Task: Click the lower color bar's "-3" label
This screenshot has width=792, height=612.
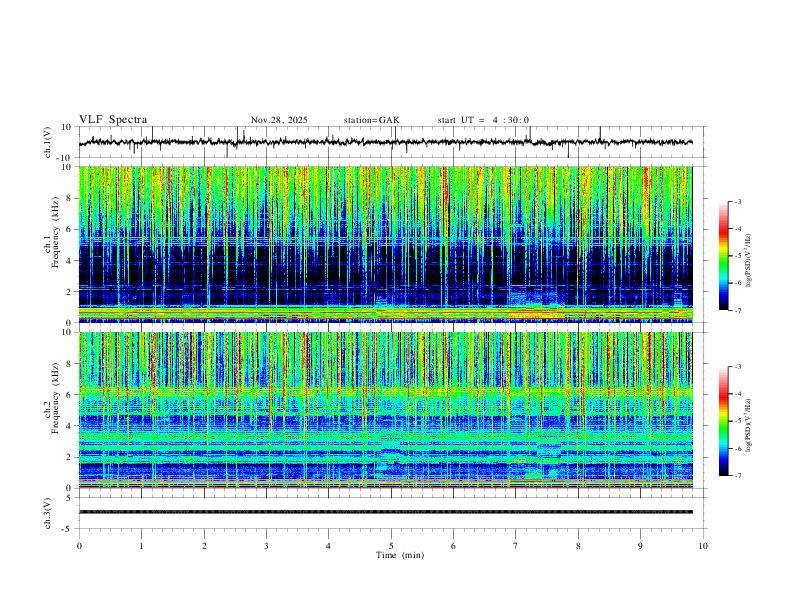Action: coord(737,367)
